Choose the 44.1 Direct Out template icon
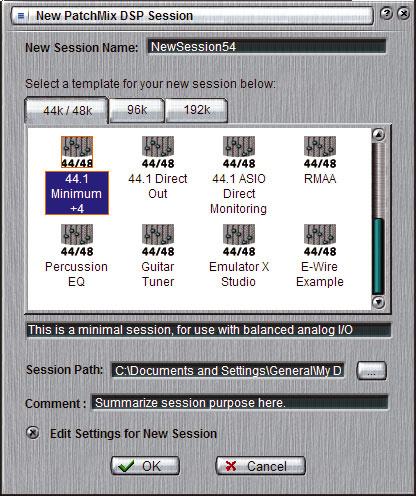The width and height of the screenshot is (416, 496). [x=158, y=152]
